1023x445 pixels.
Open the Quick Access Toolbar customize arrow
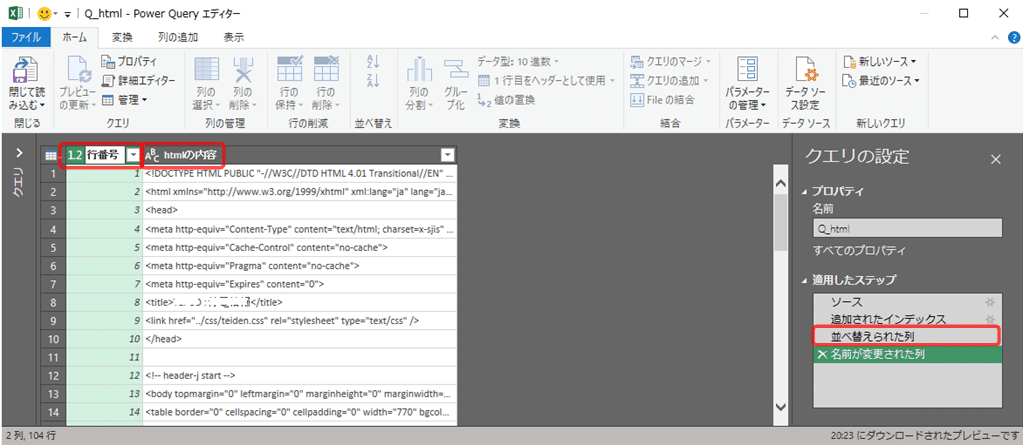click(x=68, y=13)
